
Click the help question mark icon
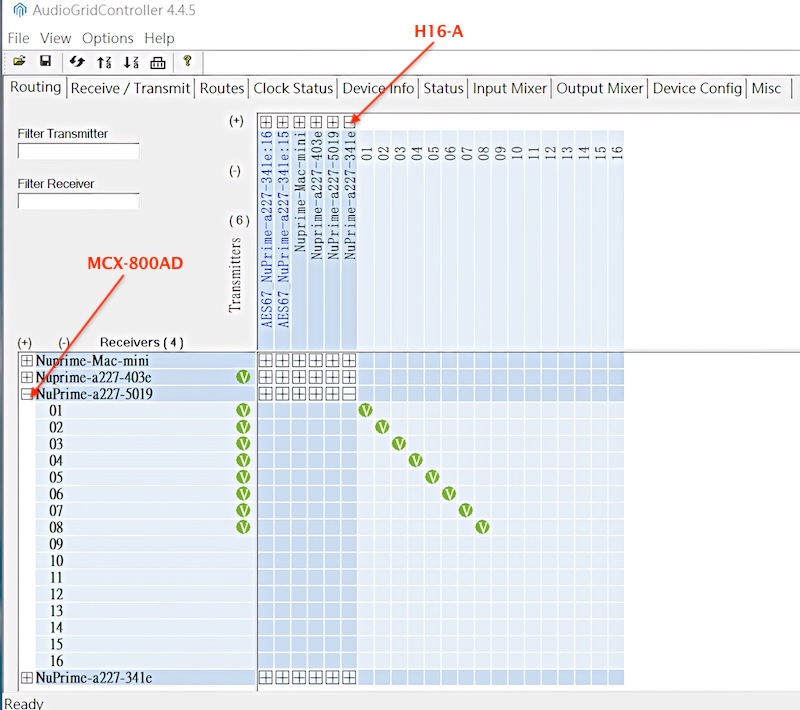click(187, 62)
